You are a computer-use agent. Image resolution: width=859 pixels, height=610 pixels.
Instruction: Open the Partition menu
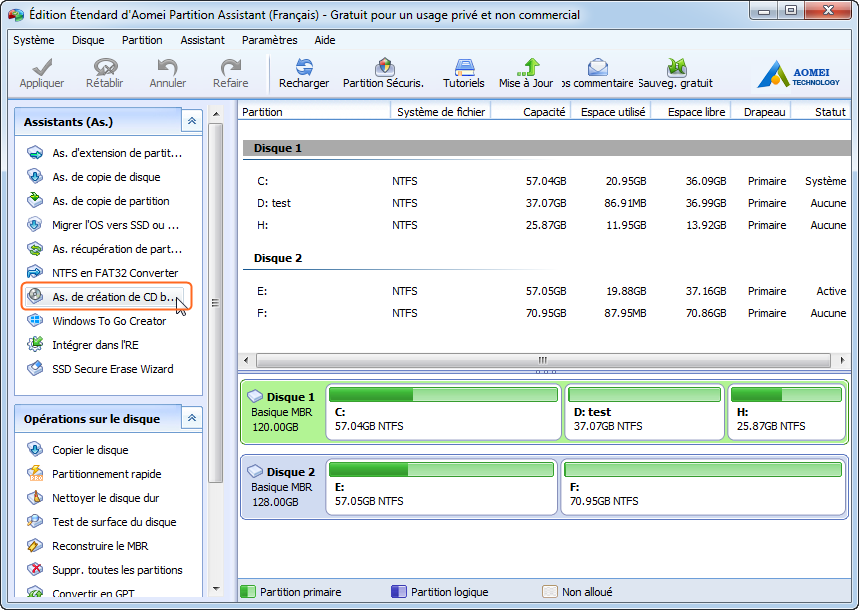click(142, 40)
